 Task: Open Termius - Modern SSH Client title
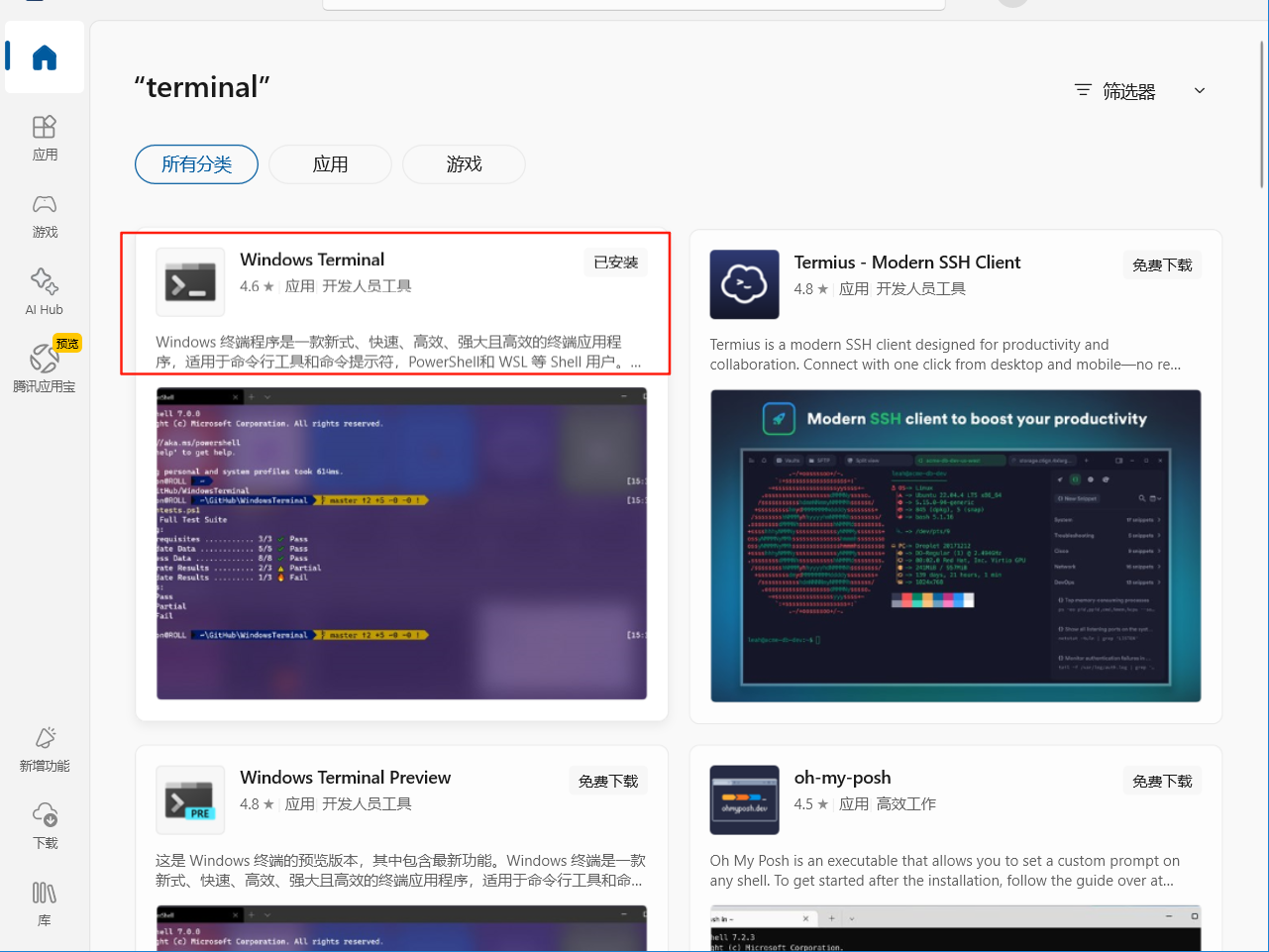[906, 263]
